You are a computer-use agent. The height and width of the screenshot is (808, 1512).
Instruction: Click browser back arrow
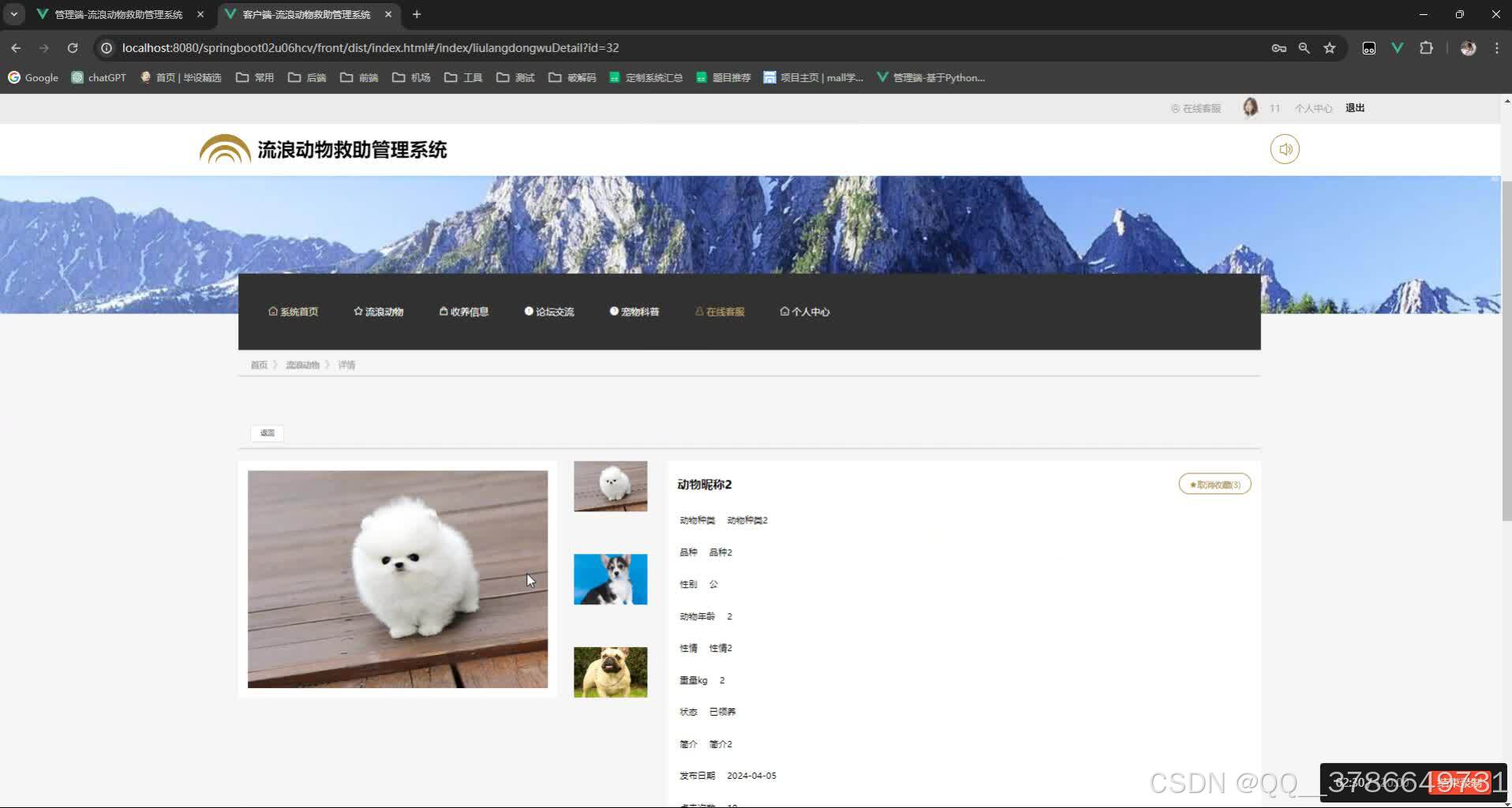[16, 48]
